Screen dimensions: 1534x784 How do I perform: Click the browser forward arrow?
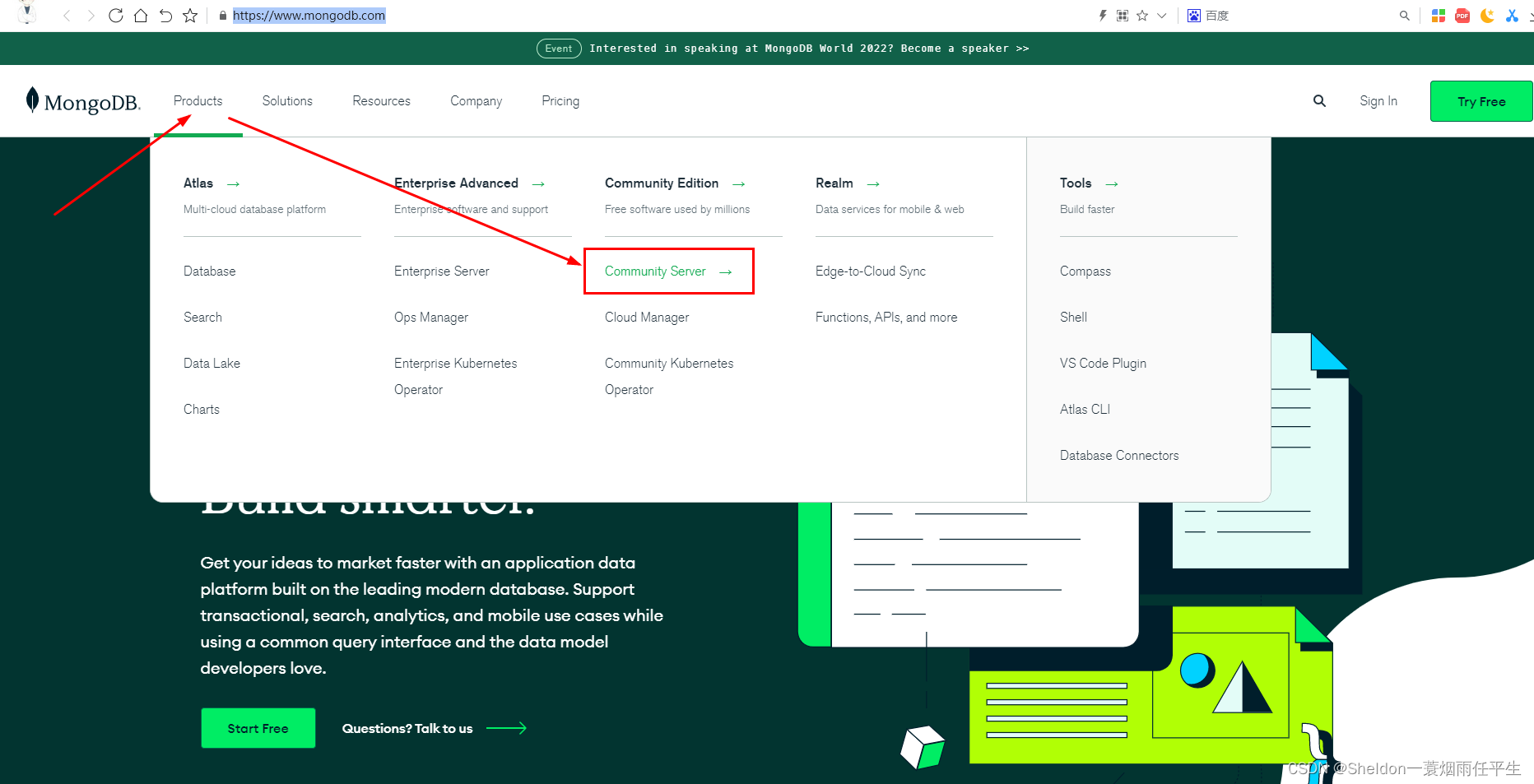coord(91,16)
